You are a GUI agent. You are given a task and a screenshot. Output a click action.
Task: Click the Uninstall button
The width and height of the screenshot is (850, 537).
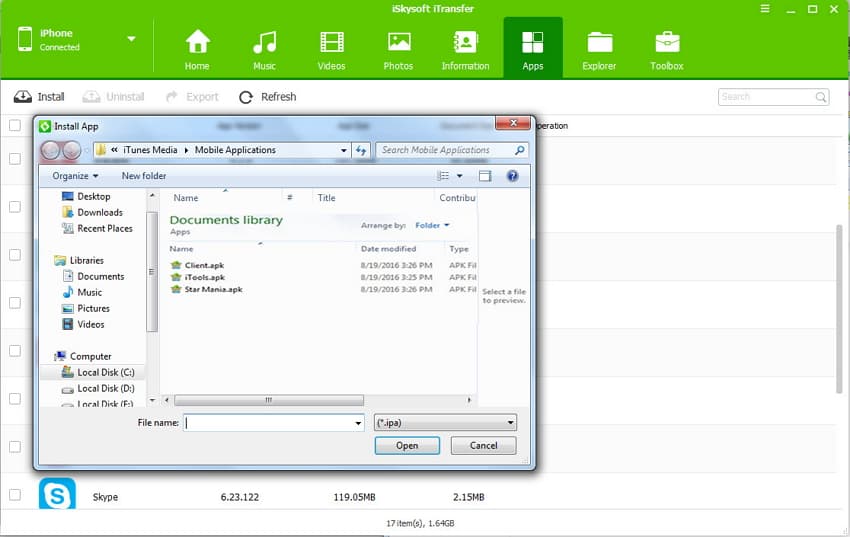tap(113, 96)
